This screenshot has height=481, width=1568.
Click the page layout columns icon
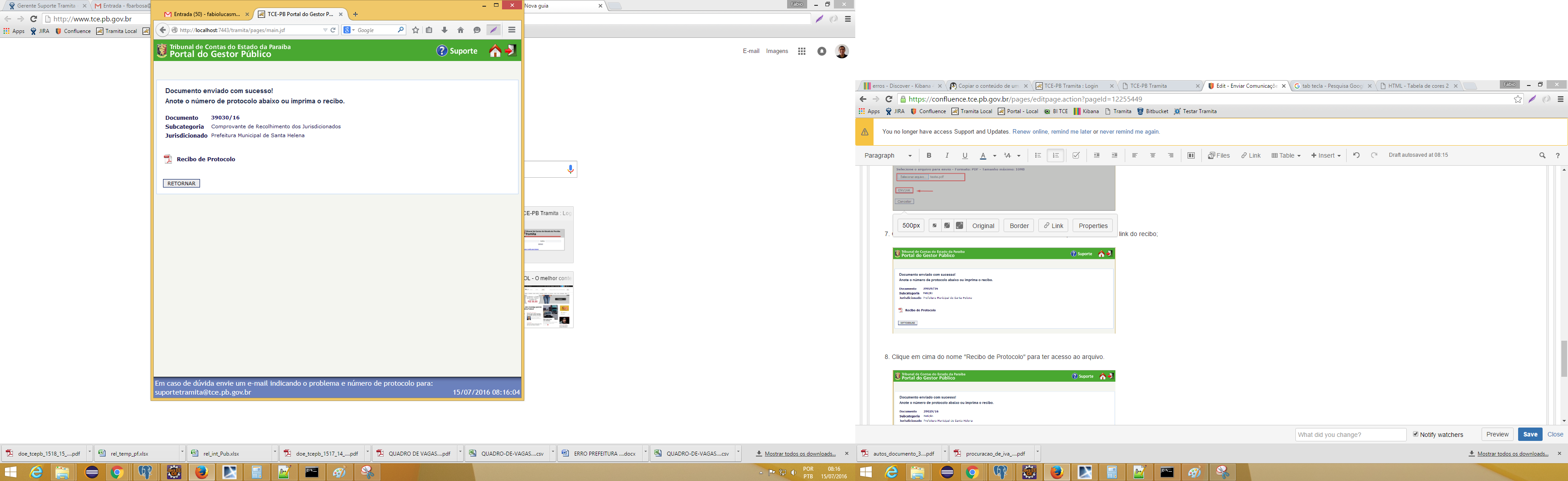click(x=1191, y=156)
